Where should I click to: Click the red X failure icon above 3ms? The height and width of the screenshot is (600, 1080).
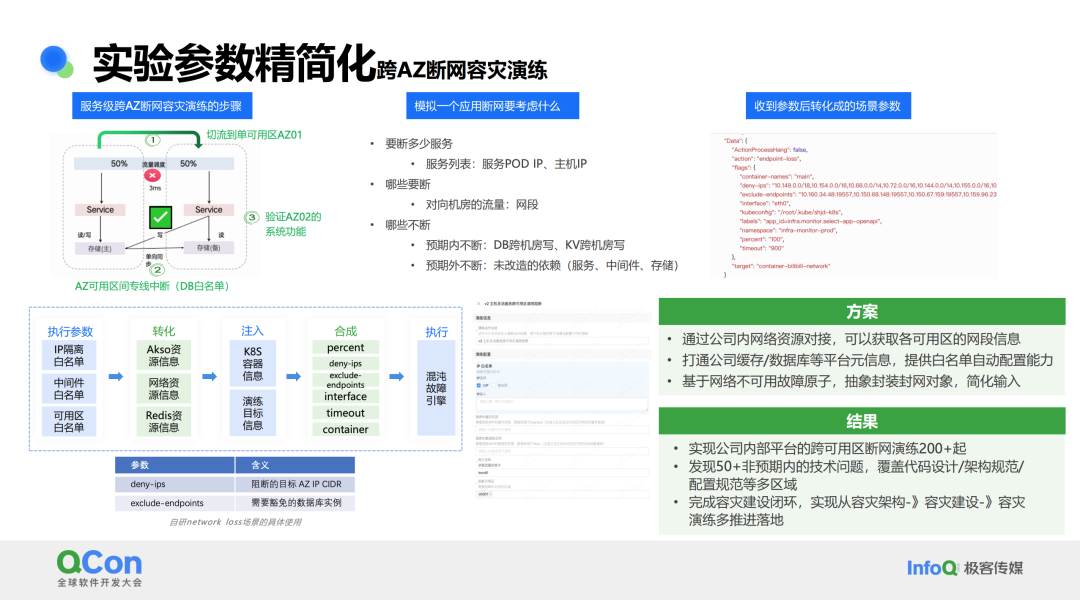click(x=152, y=176)
